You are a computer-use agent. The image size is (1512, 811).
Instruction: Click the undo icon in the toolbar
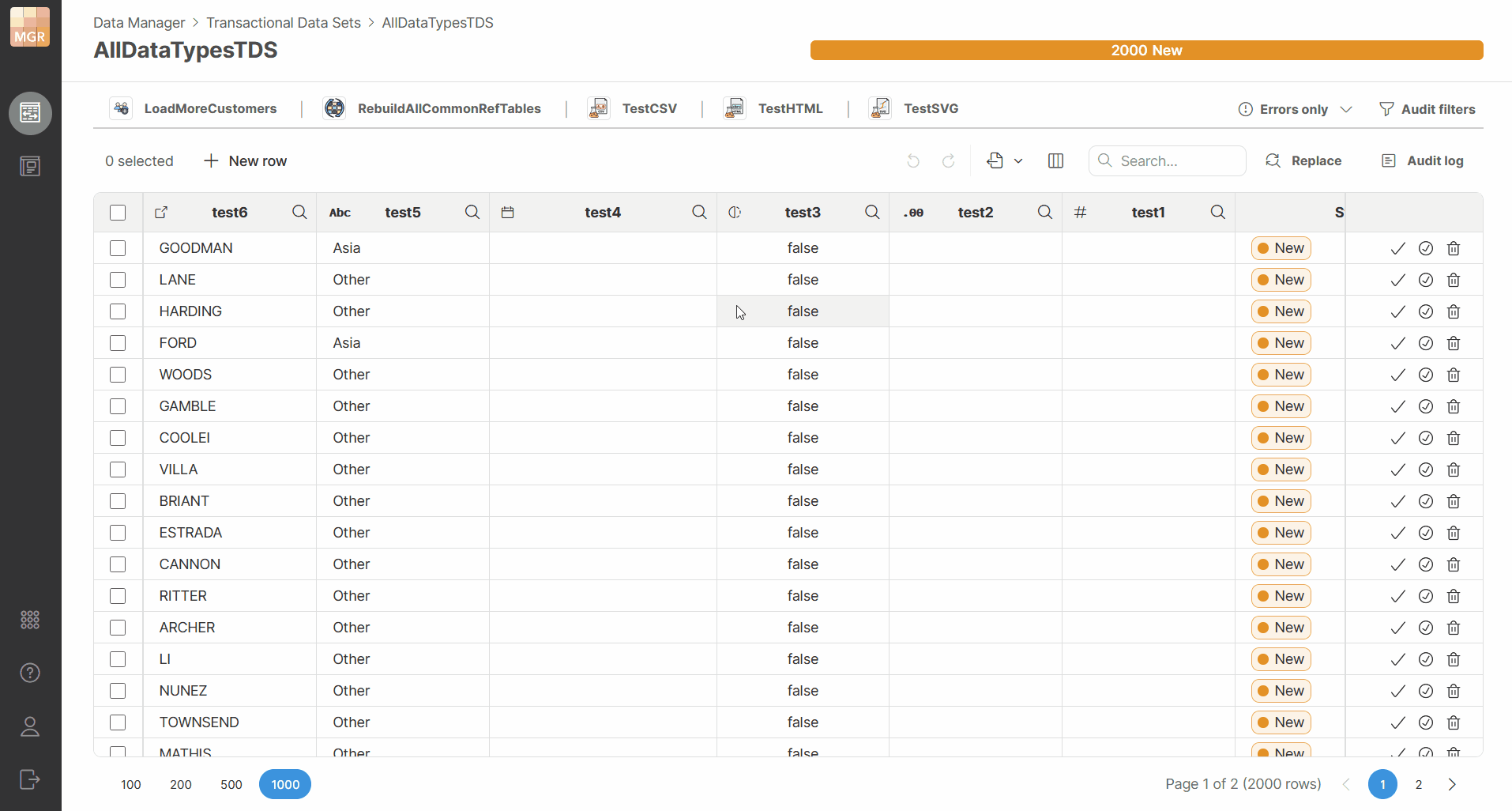pos(913,160)
